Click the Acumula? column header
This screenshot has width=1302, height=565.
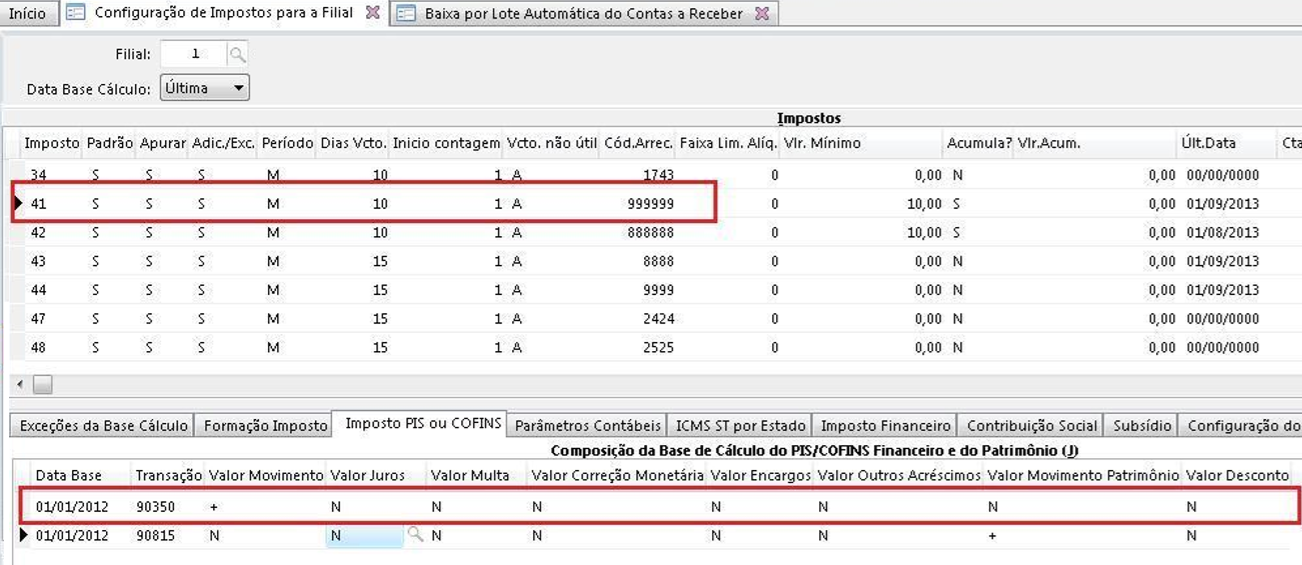[x=979, y=143]
